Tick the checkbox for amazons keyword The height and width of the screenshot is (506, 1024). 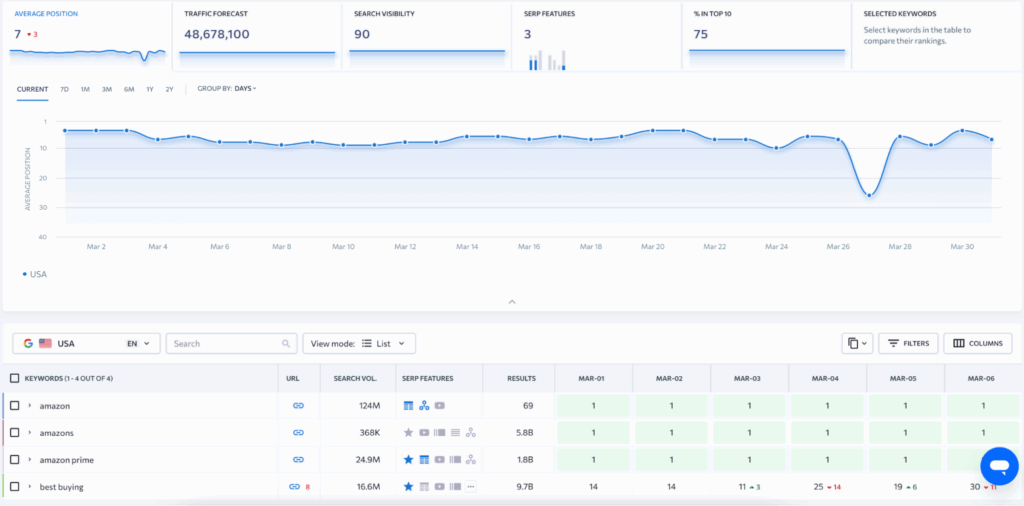[14, 432]
